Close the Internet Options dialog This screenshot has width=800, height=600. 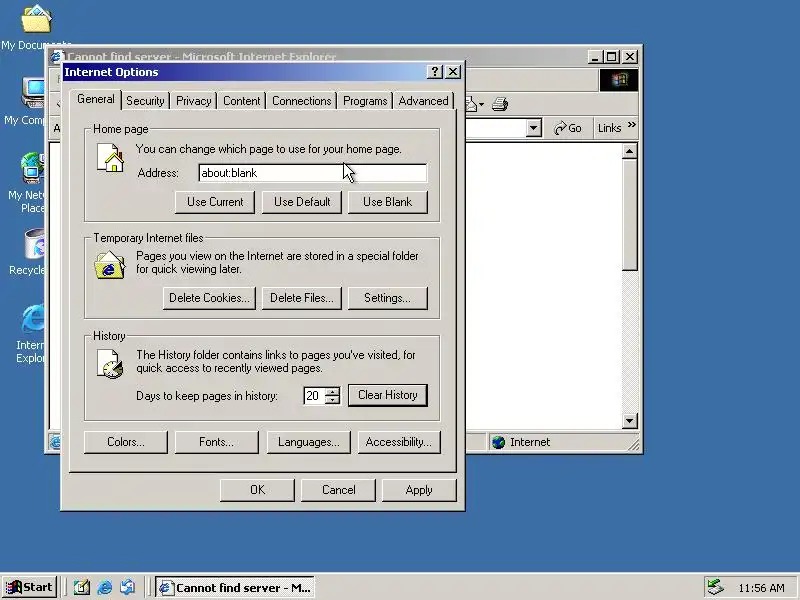453,72
